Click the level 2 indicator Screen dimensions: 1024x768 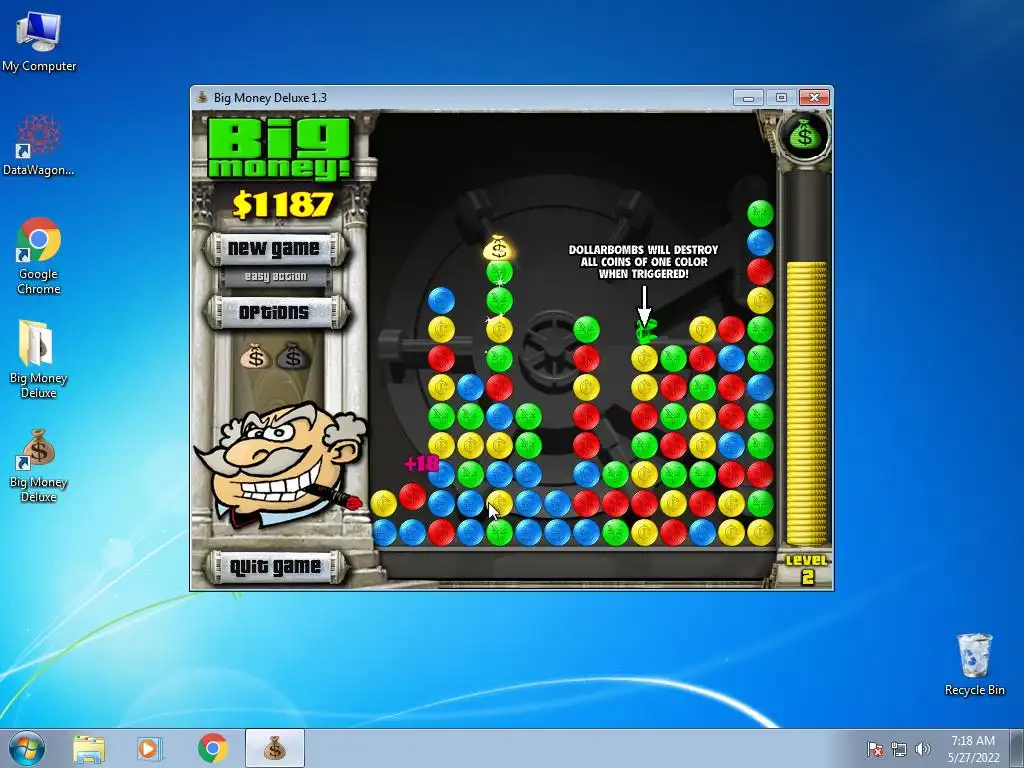coord(807,569)
